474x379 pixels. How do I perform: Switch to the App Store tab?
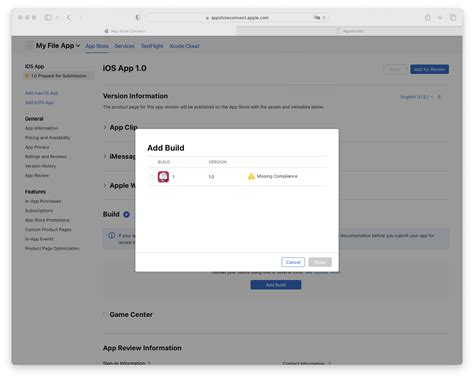tap(97, 46)
